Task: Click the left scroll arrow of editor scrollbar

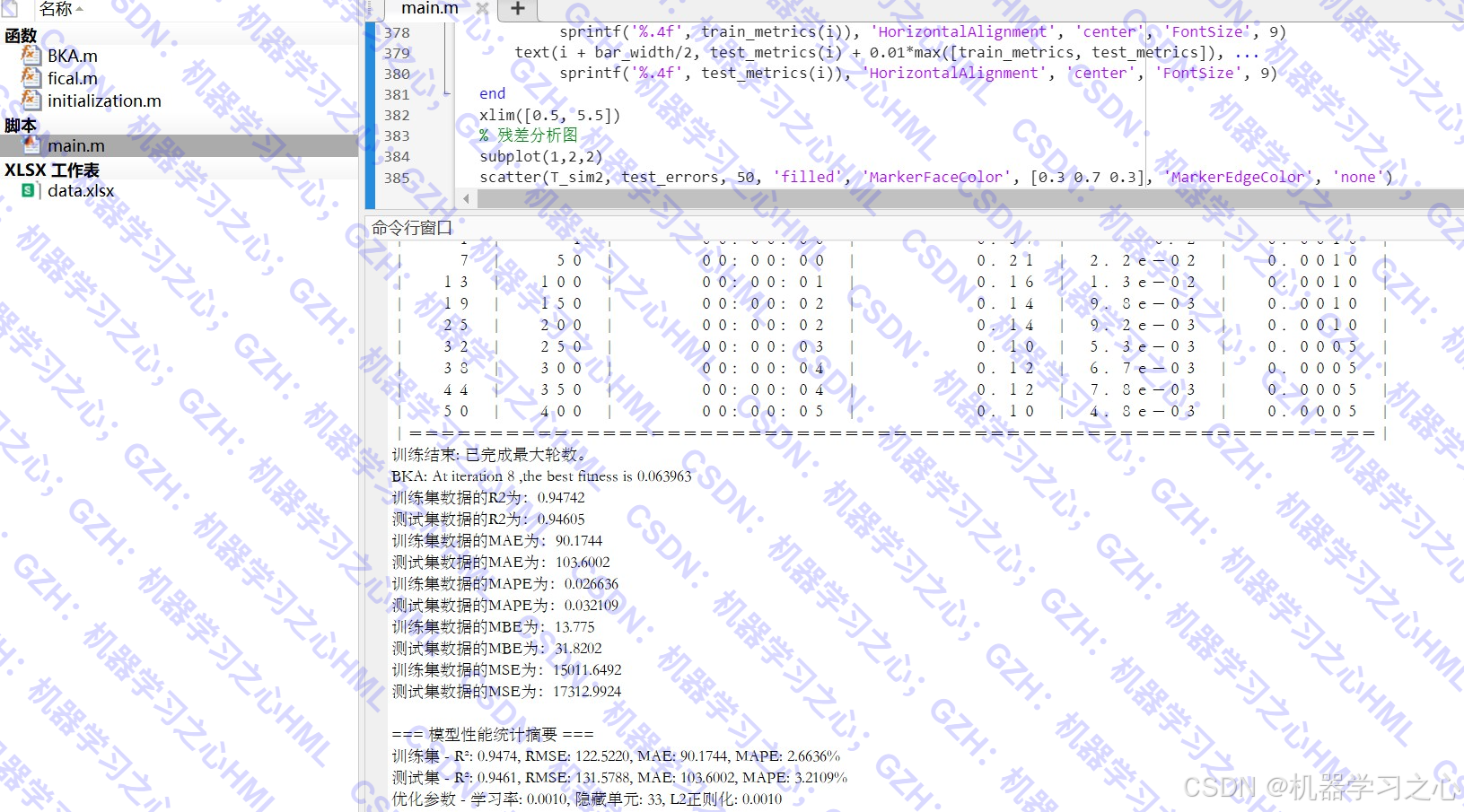Action: click(466, 198)
